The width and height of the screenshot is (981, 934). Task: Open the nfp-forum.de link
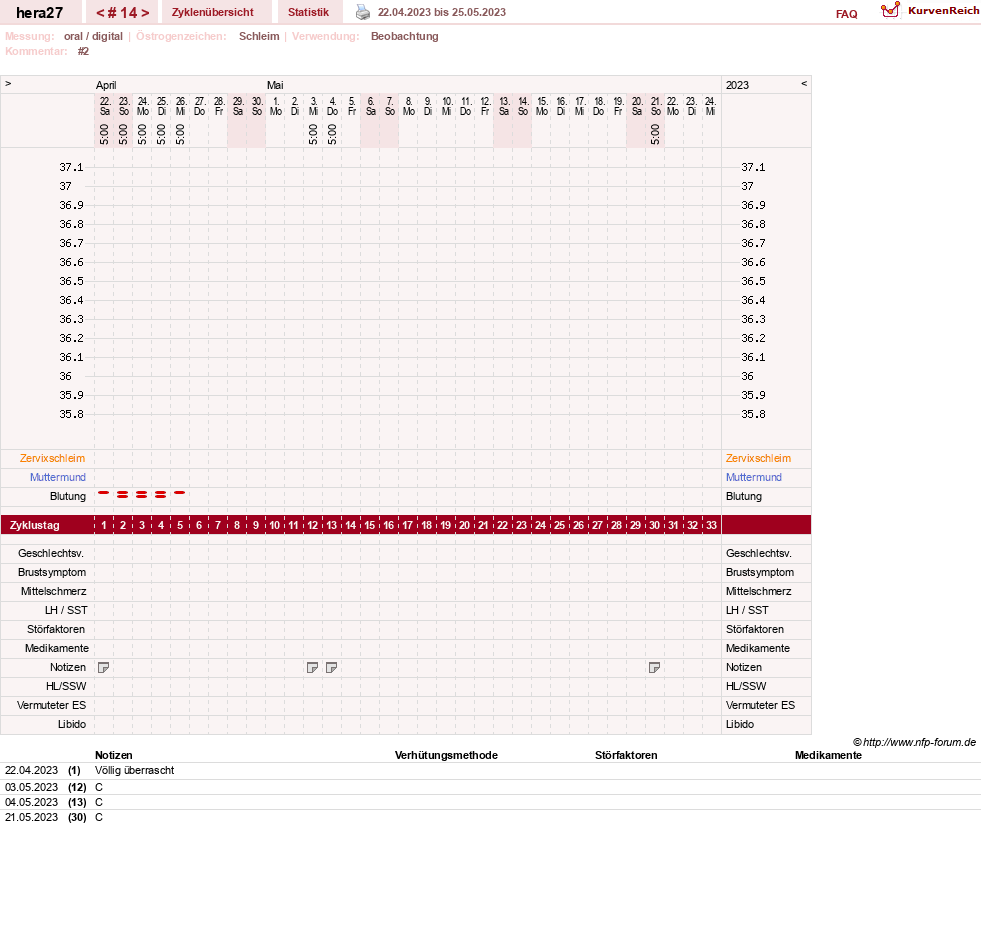(914, 742)
